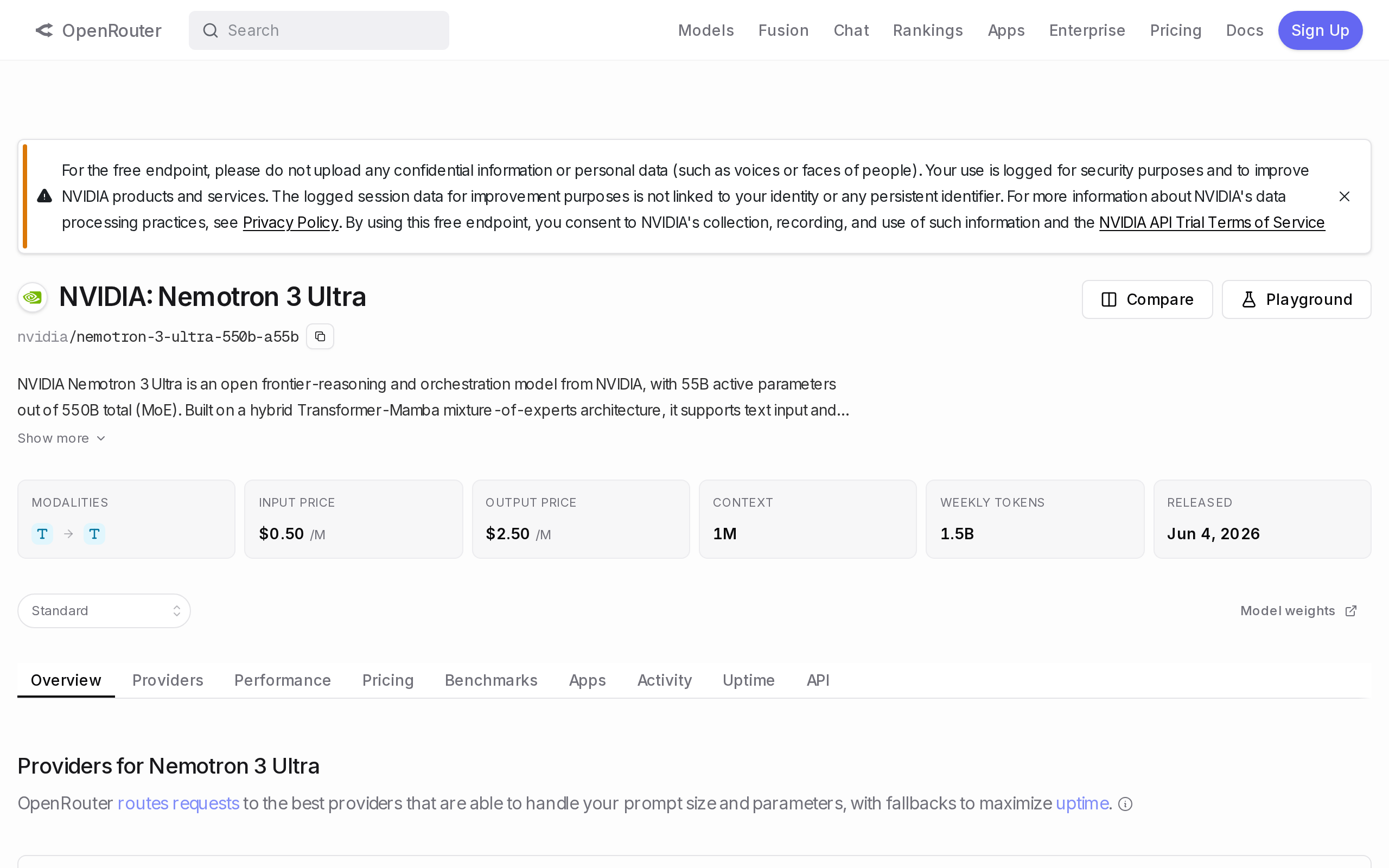Screen dimensions: 1389x868
Task: Follow the routes requests link
Action: [179, 803]
